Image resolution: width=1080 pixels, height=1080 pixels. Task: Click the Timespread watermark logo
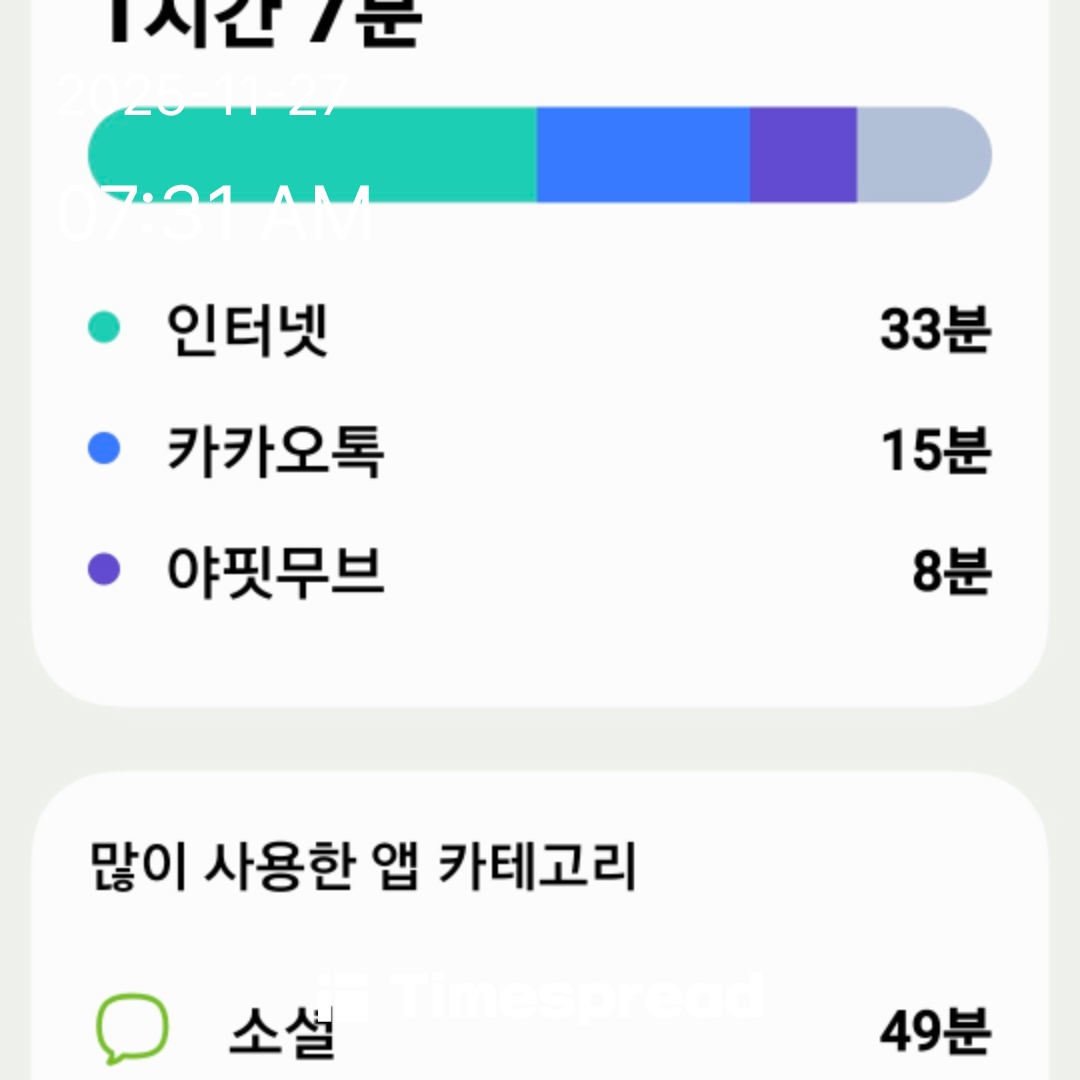pyautogui.click(x=540, y=995)
